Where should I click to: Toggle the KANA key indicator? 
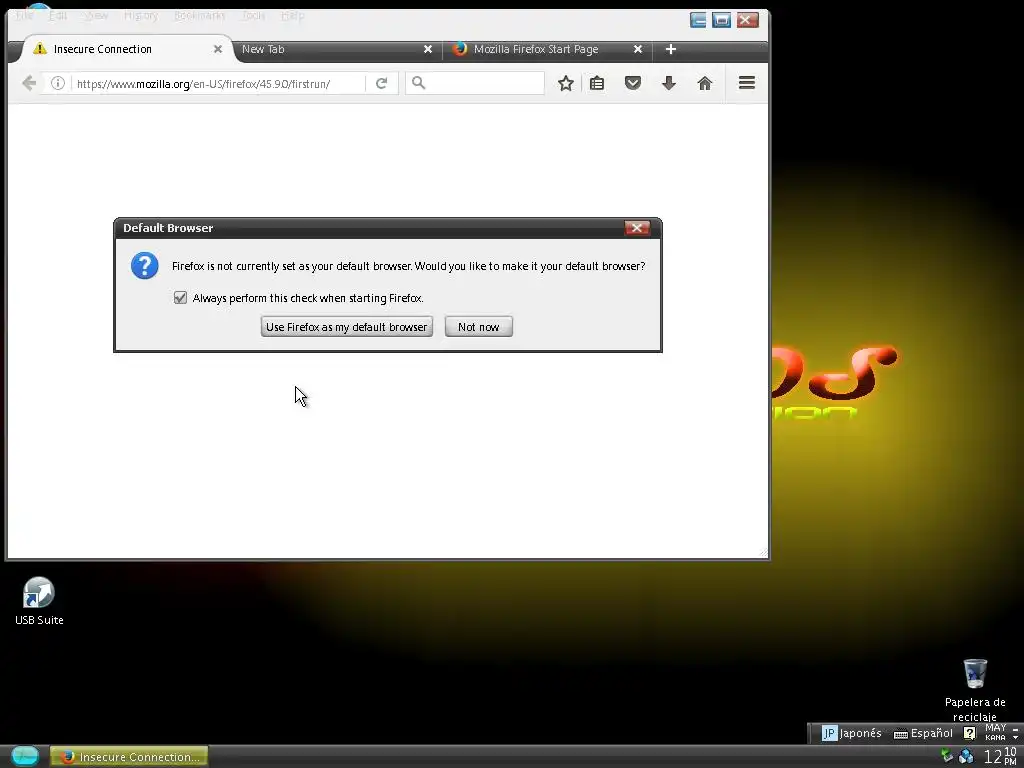click(x=995, y=737)
